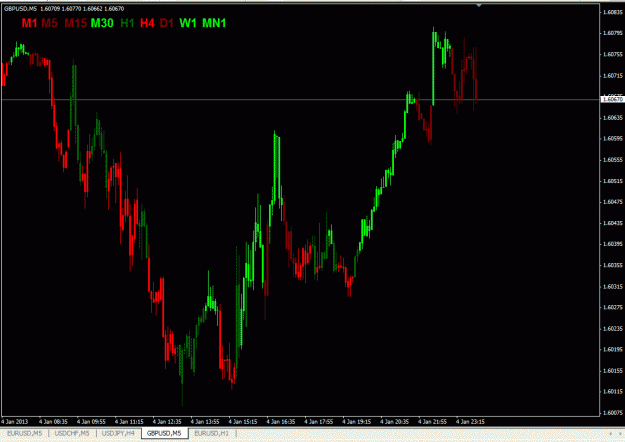
Task: Click the M5 timeframe indicator label
Action: [49, 23]
